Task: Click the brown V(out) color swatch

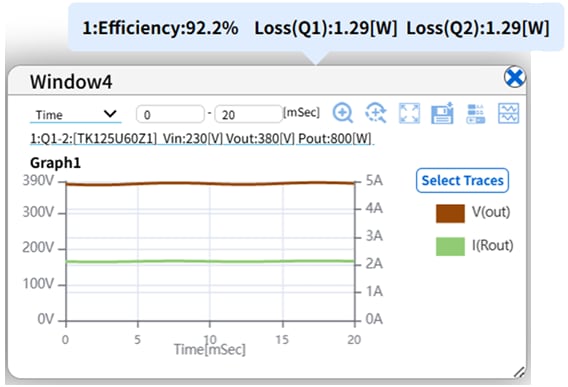Action: pyautogui.click(x=450, y=213)
